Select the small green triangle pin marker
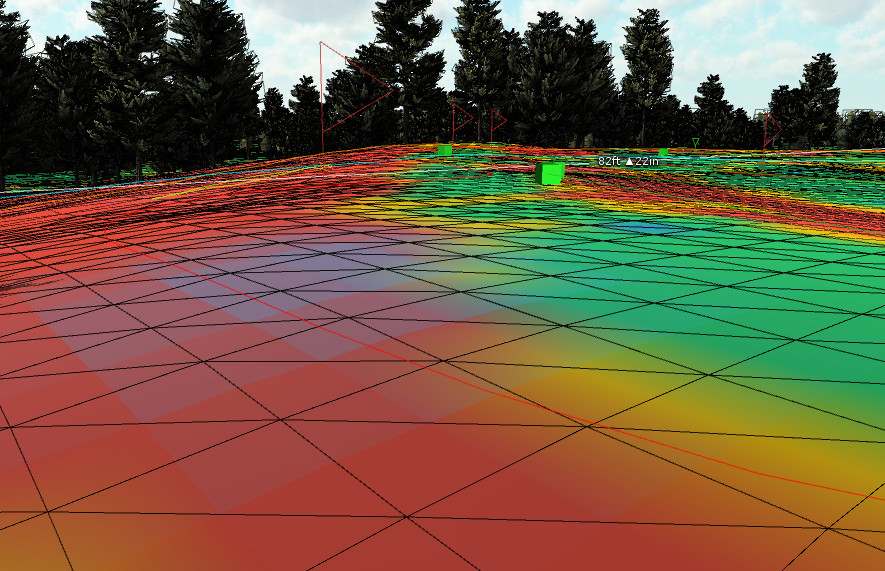Viewport: 885px width, 571px height. (x=695, y=143)
